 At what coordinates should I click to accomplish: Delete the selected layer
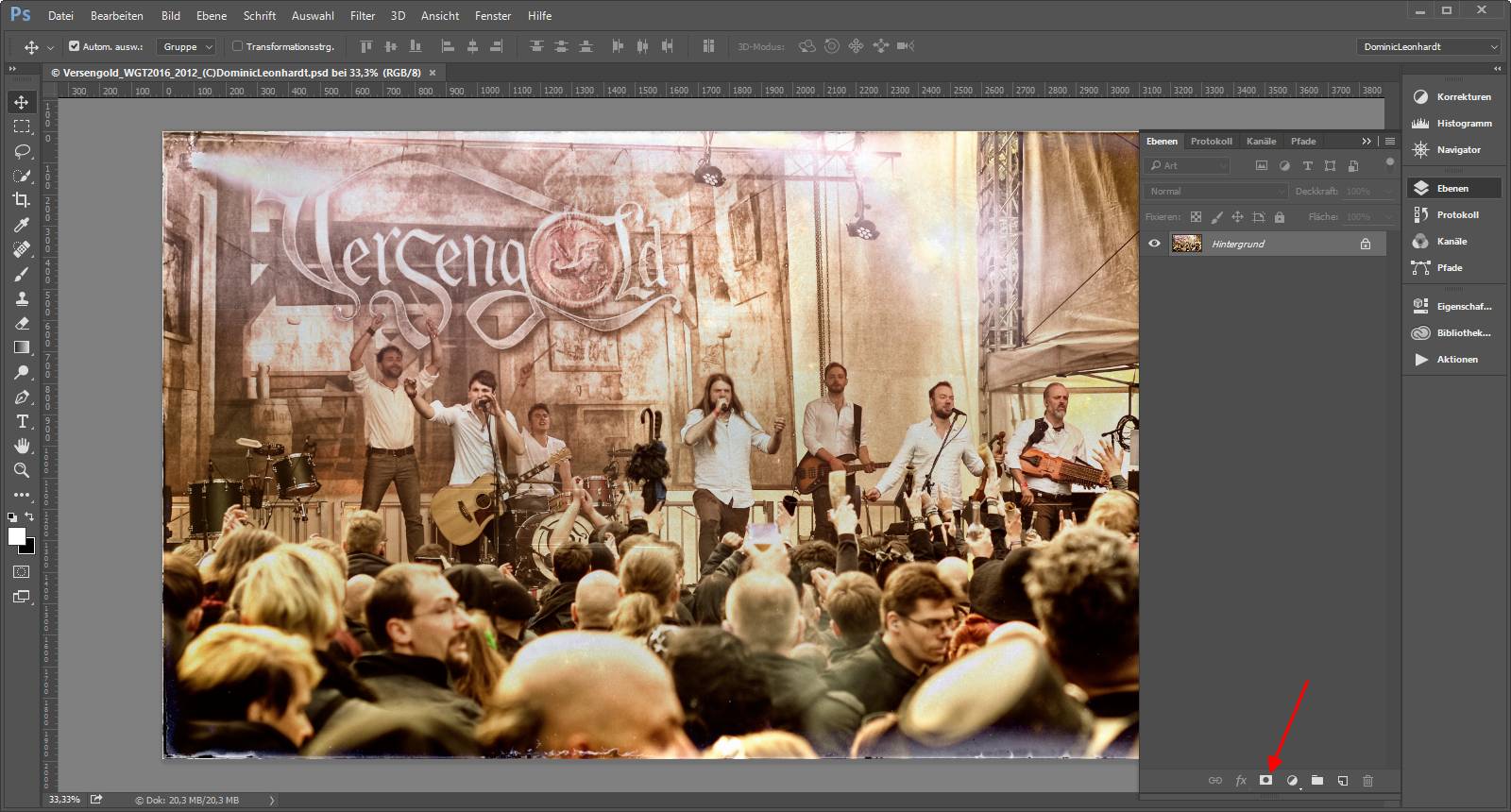1367,780
